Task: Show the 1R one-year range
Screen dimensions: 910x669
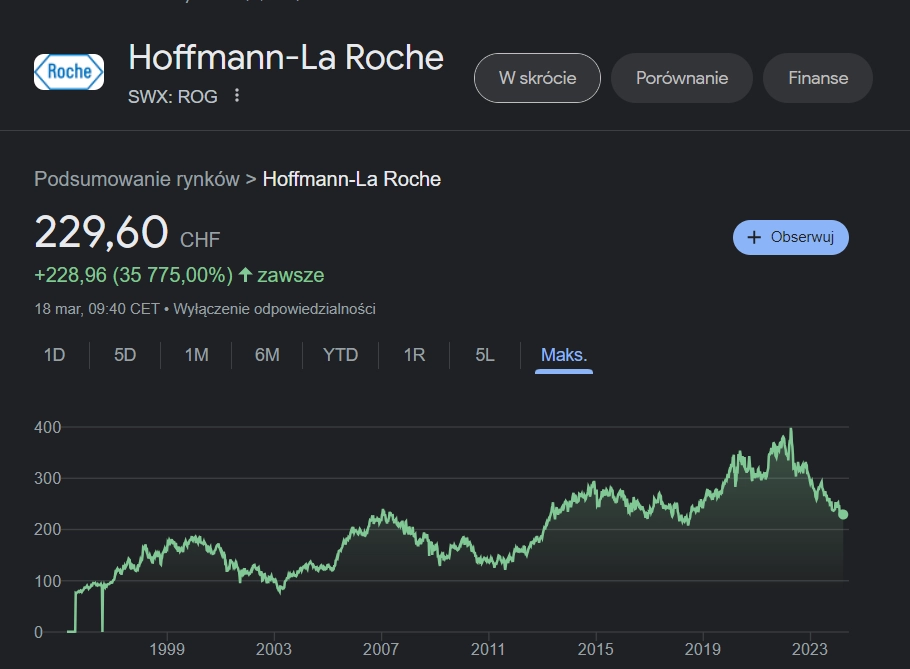Action: [x=414, y=355]
